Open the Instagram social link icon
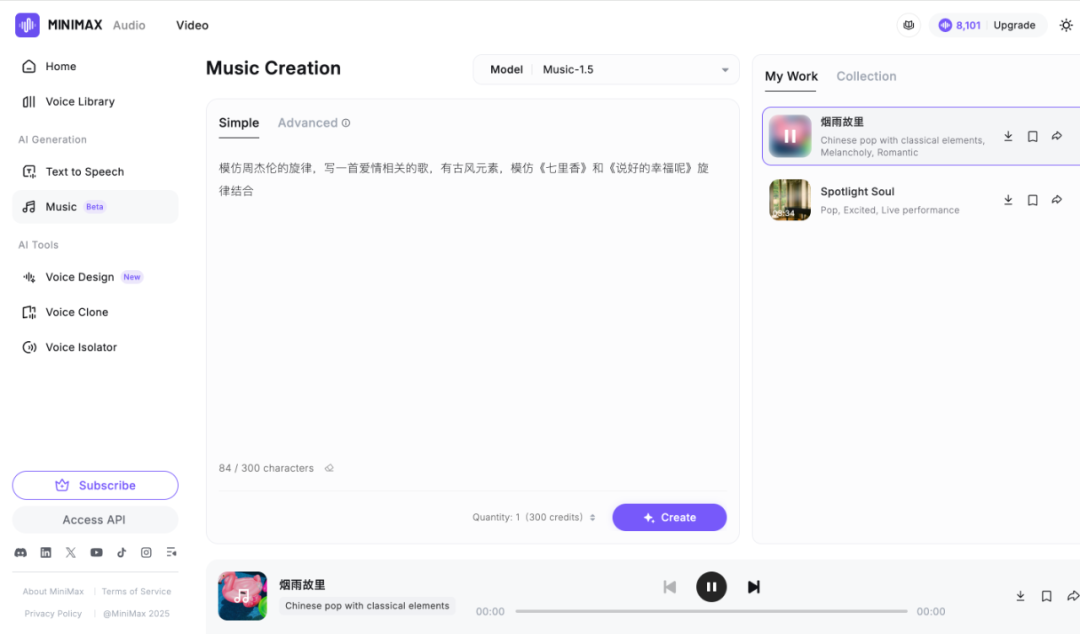This screenshot has width=1080, height=634. [146, 553]
